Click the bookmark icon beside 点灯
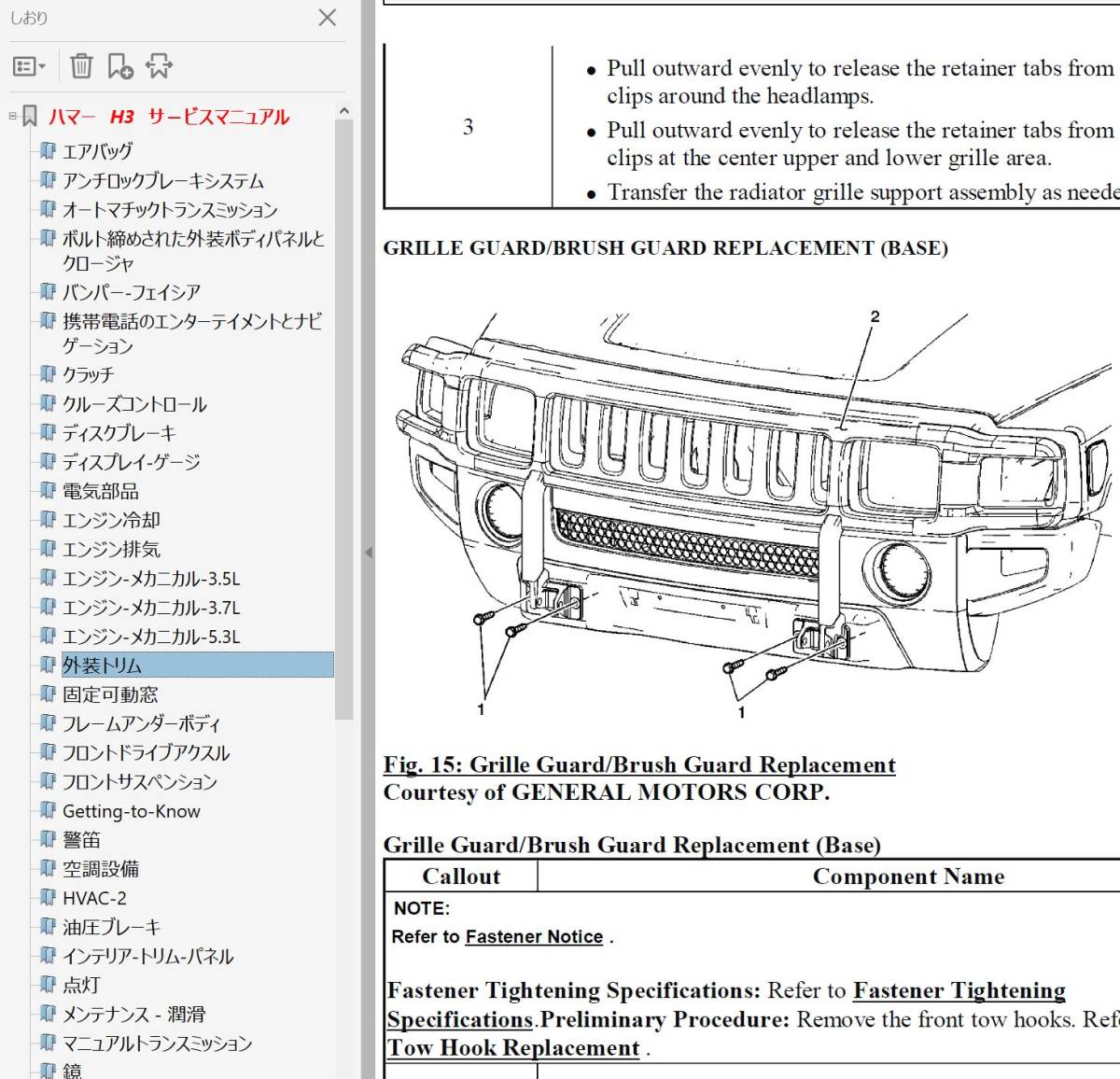The height and width of the screenshot is (1079, 1120). click(48, 984)
